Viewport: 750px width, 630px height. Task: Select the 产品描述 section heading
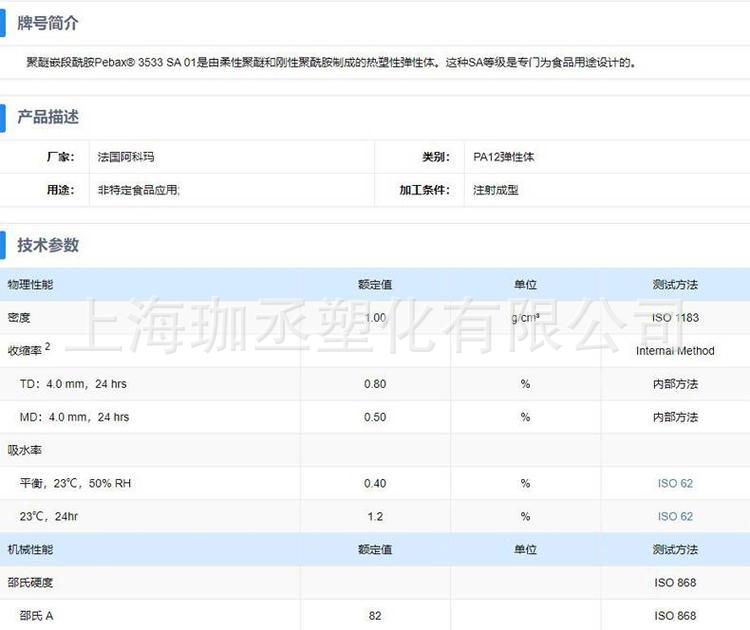coord(48,117)
